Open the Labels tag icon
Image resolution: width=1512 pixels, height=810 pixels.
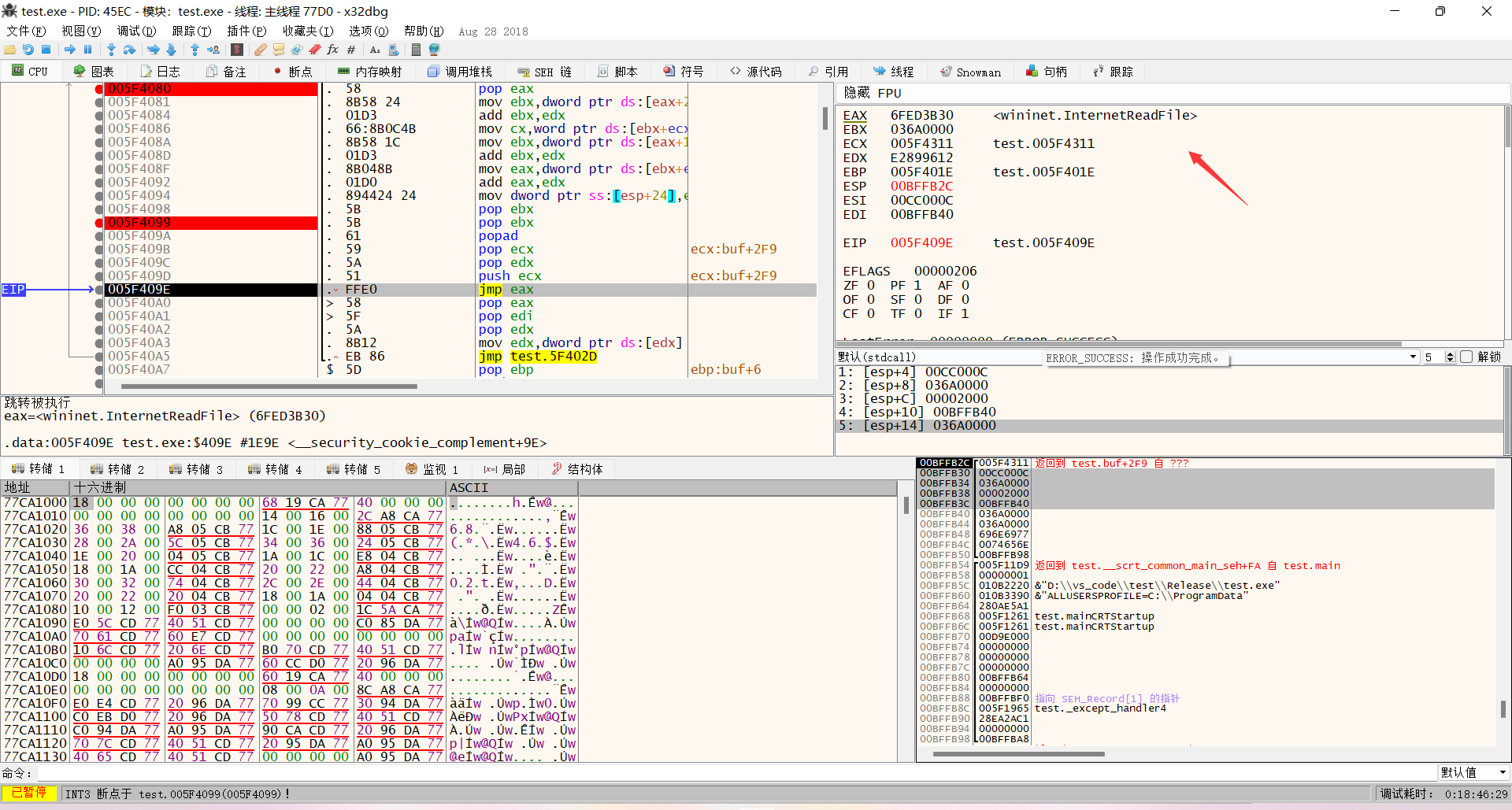[296, 50]
